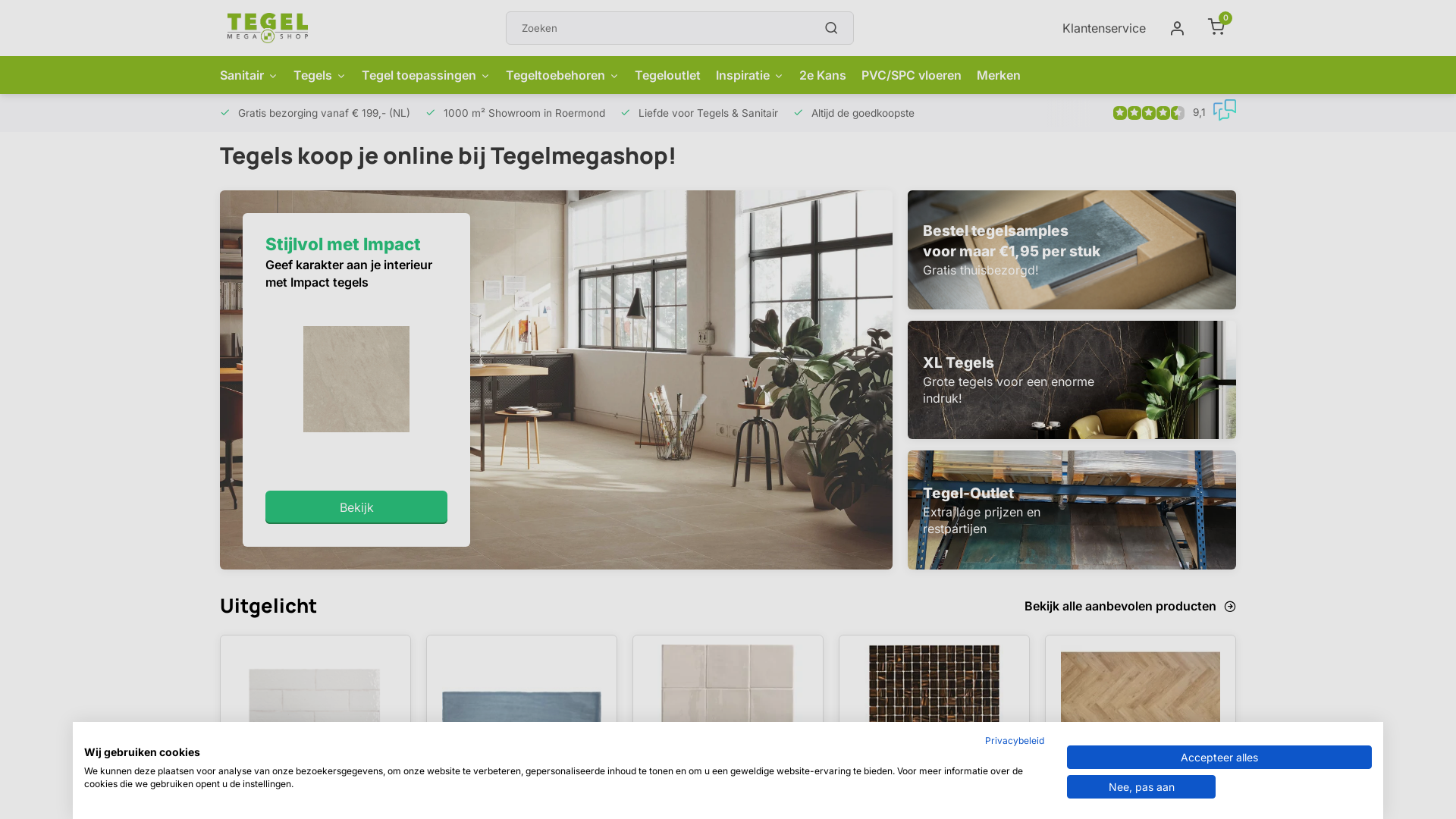Expand the Sanitair menu
Image resolution: width=1456 pixels, height=819 pixels.
(x=249, y=75)
